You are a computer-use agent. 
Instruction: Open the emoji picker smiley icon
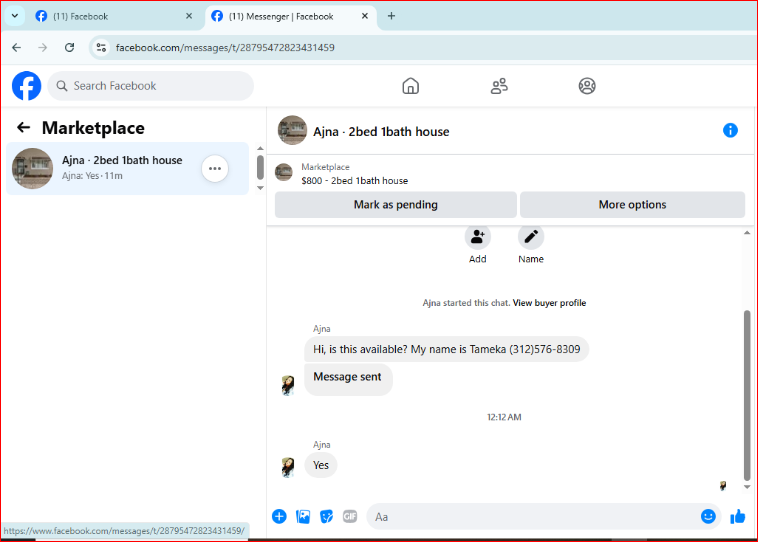[708, 516]
